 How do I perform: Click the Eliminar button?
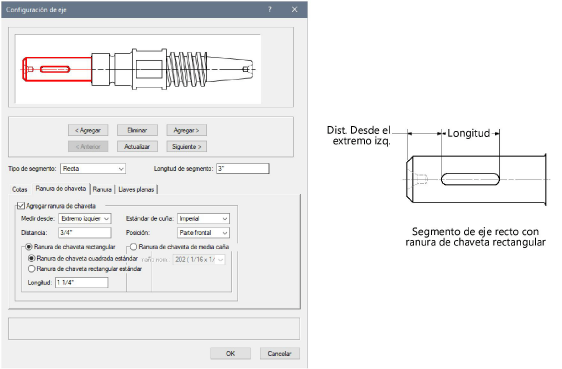137,130
